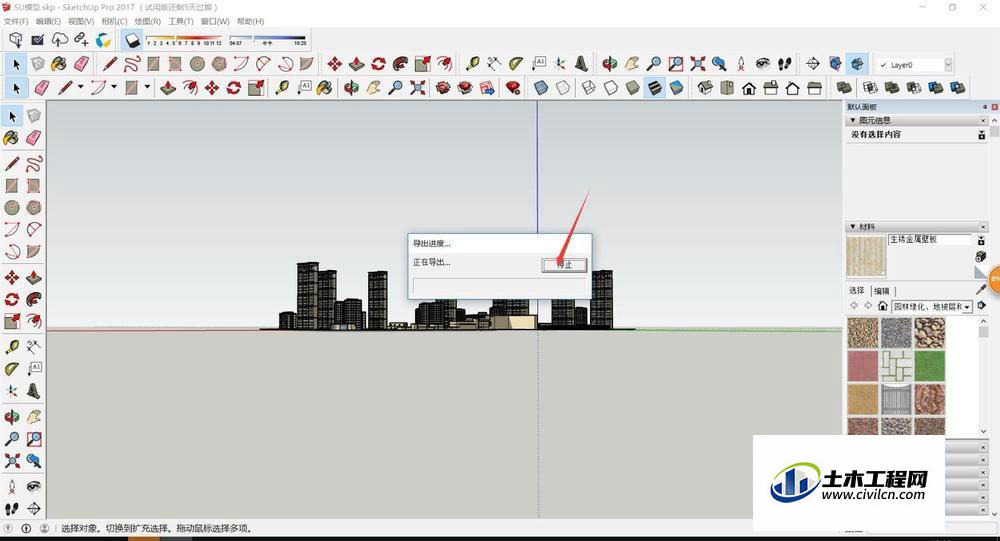Select the Section Plane tool in horizontal toolbar
This screenshot has width=1000, height=541.
point(812,64)
